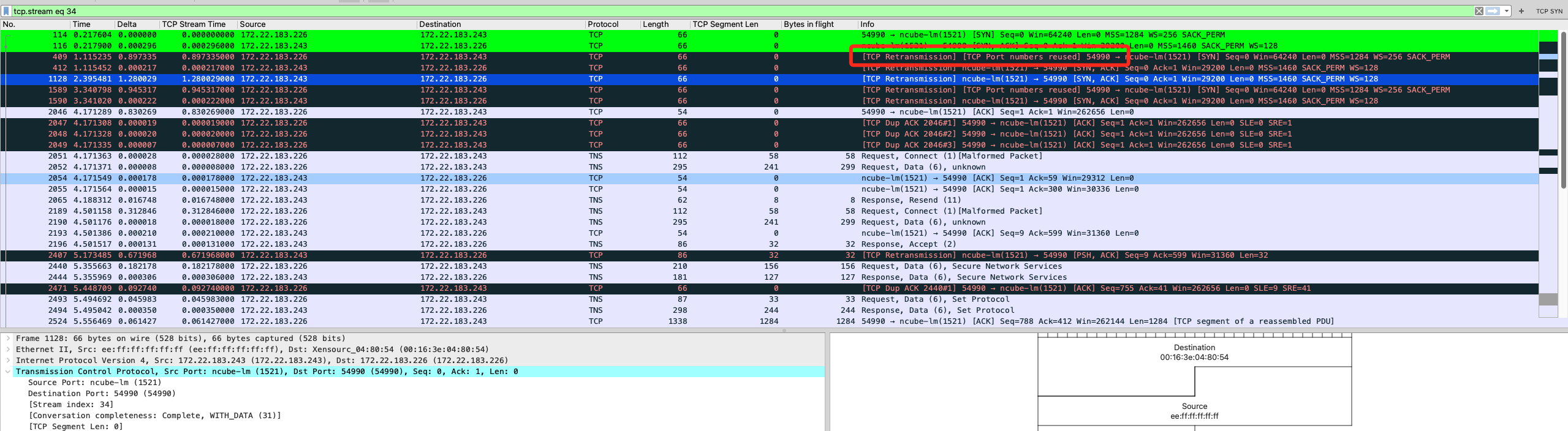The width and height of the screenshot is (1568, 431).
Task: Select packet 2065 Response Resend row
Action: click(x=769, y=200)
